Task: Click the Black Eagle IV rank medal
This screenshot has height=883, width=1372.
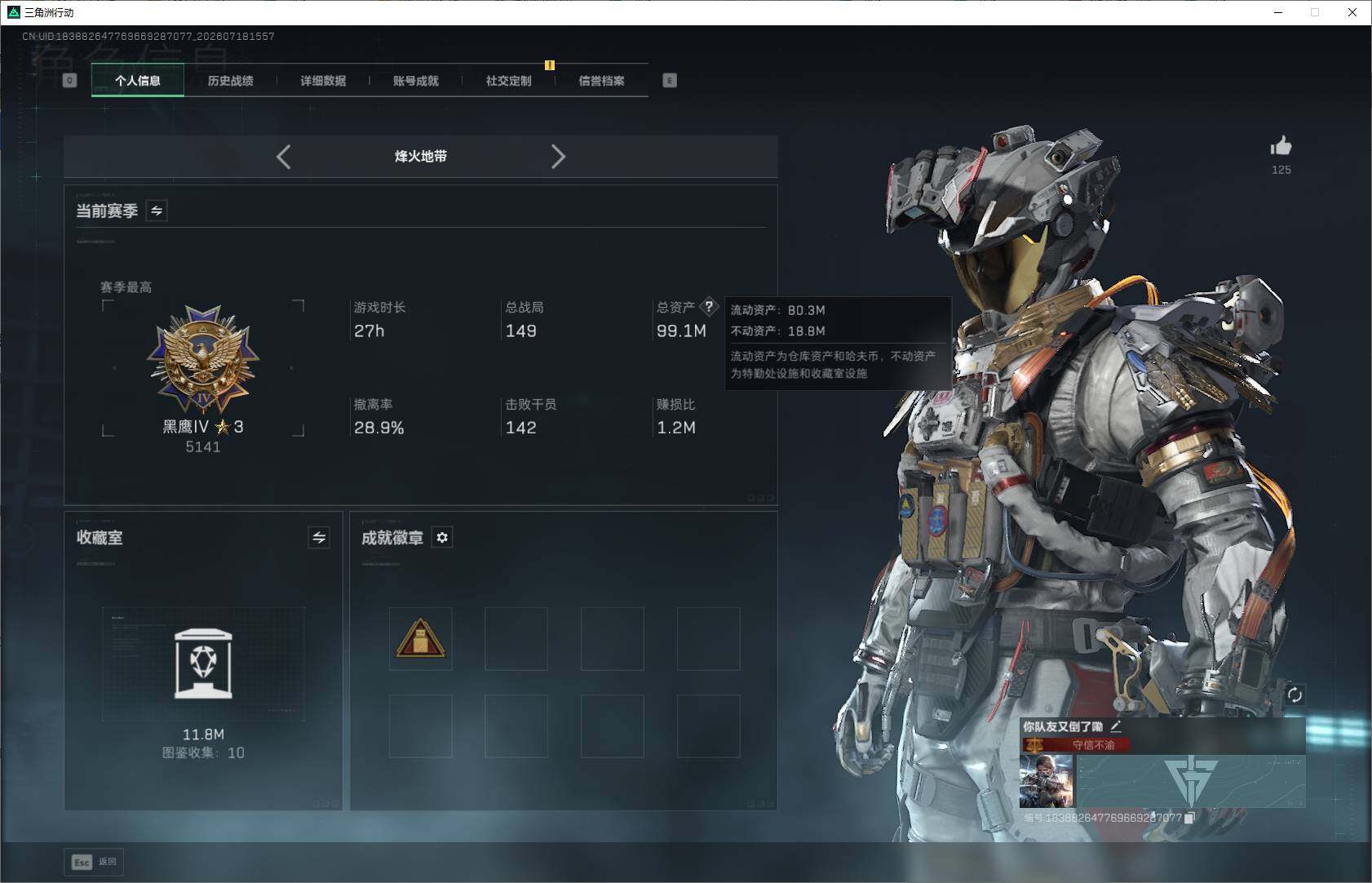Action: click(202, 359)
